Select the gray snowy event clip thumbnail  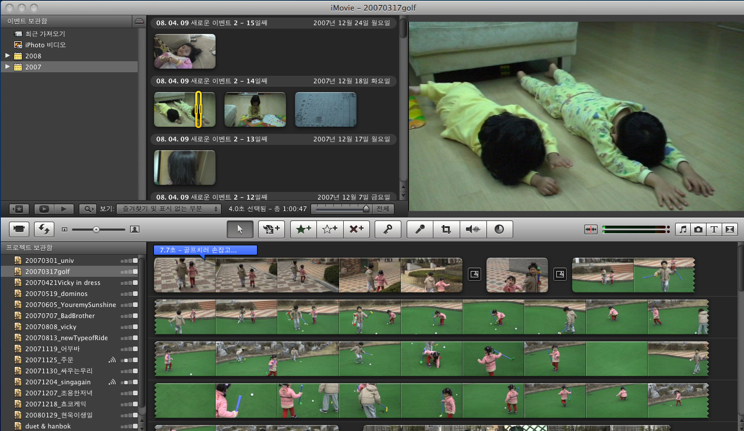tap(326, 109)
